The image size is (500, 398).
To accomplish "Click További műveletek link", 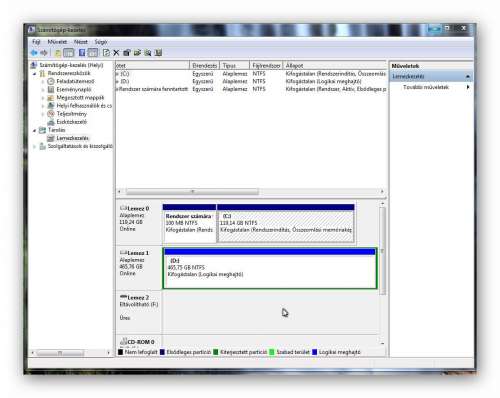I will tap(426, 87).
